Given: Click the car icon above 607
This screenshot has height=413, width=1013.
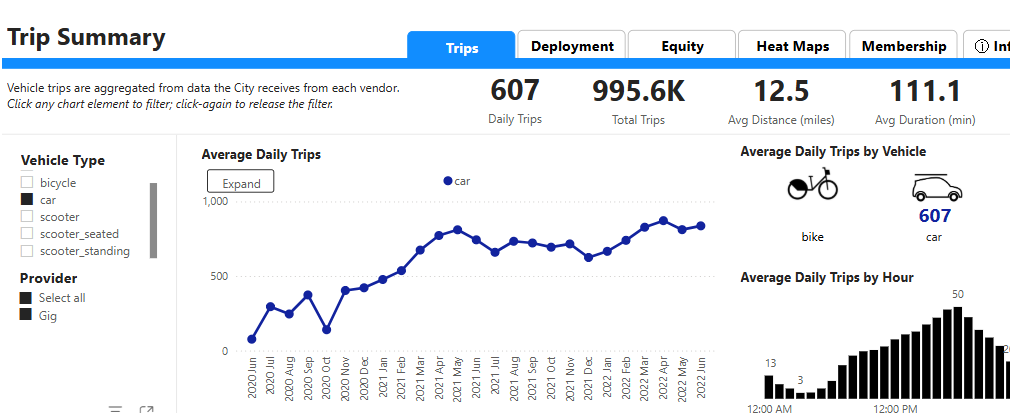Looking at the screenshot, I should (x=935, y=187).
